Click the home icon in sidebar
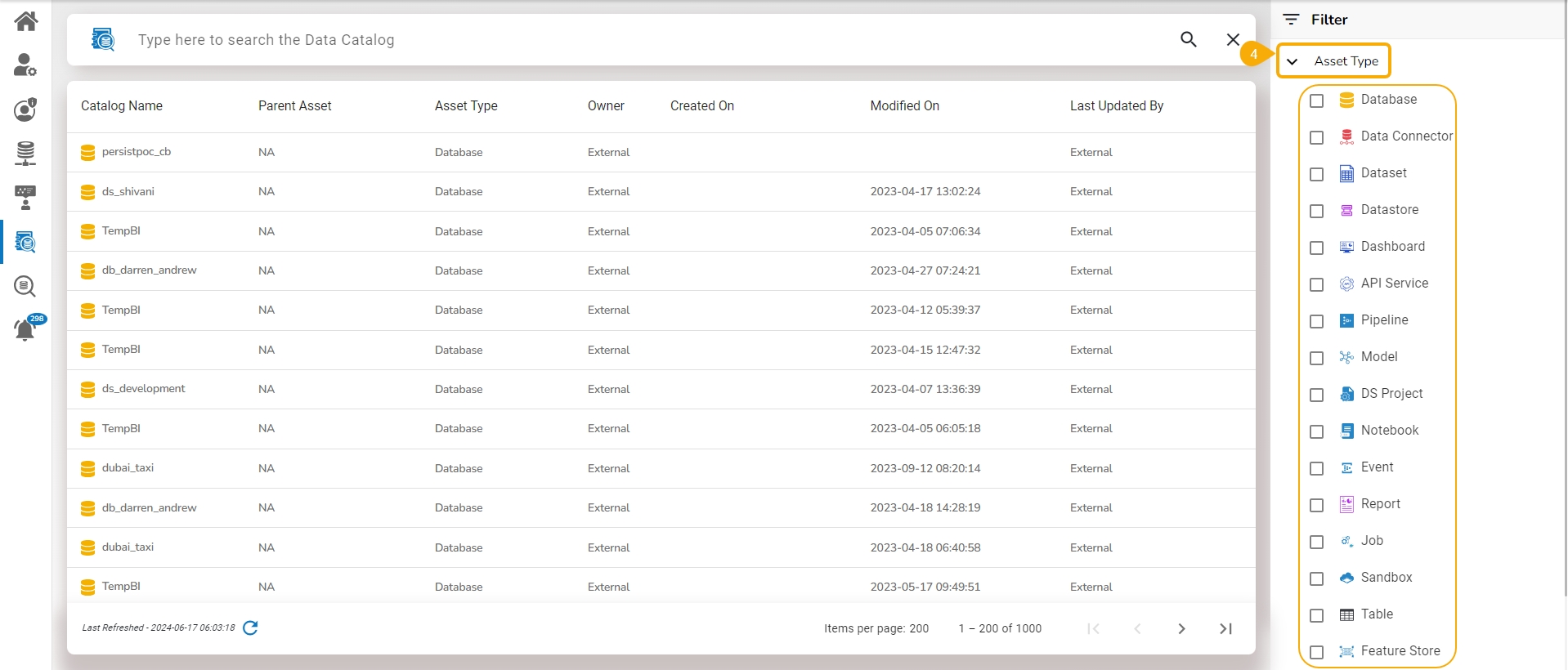The width and height of the screenshot is (1568, 670). click(25, 21)
